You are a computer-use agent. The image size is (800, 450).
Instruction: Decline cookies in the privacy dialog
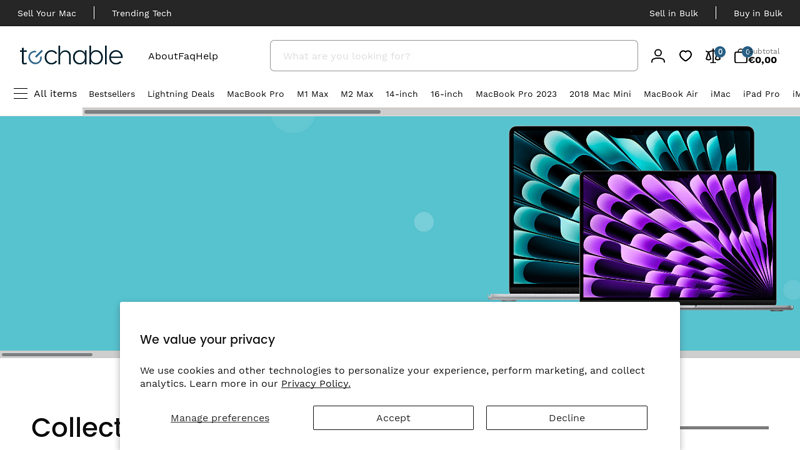(567, 418)
